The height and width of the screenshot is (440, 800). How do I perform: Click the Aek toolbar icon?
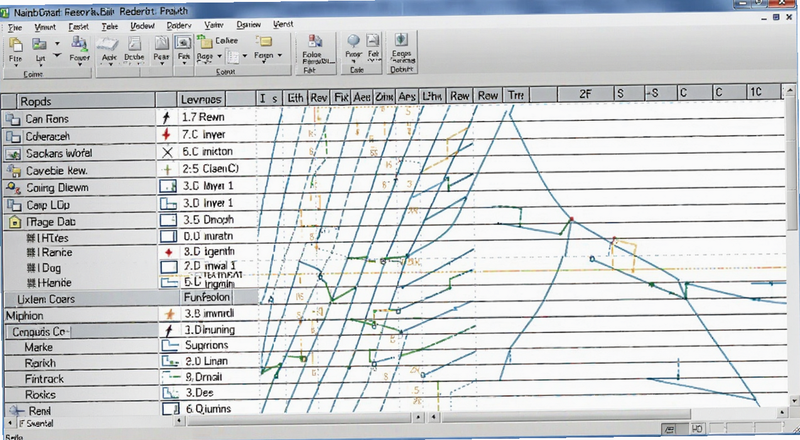[x=108, y=44]
